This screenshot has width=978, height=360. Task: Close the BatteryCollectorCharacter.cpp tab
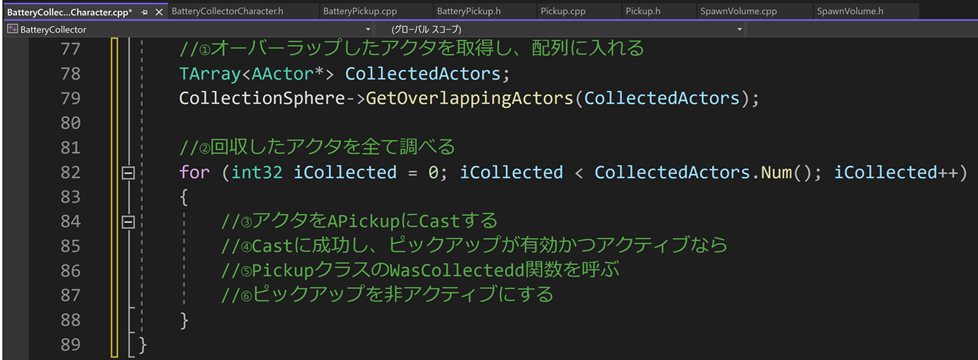tap(158, 12)
